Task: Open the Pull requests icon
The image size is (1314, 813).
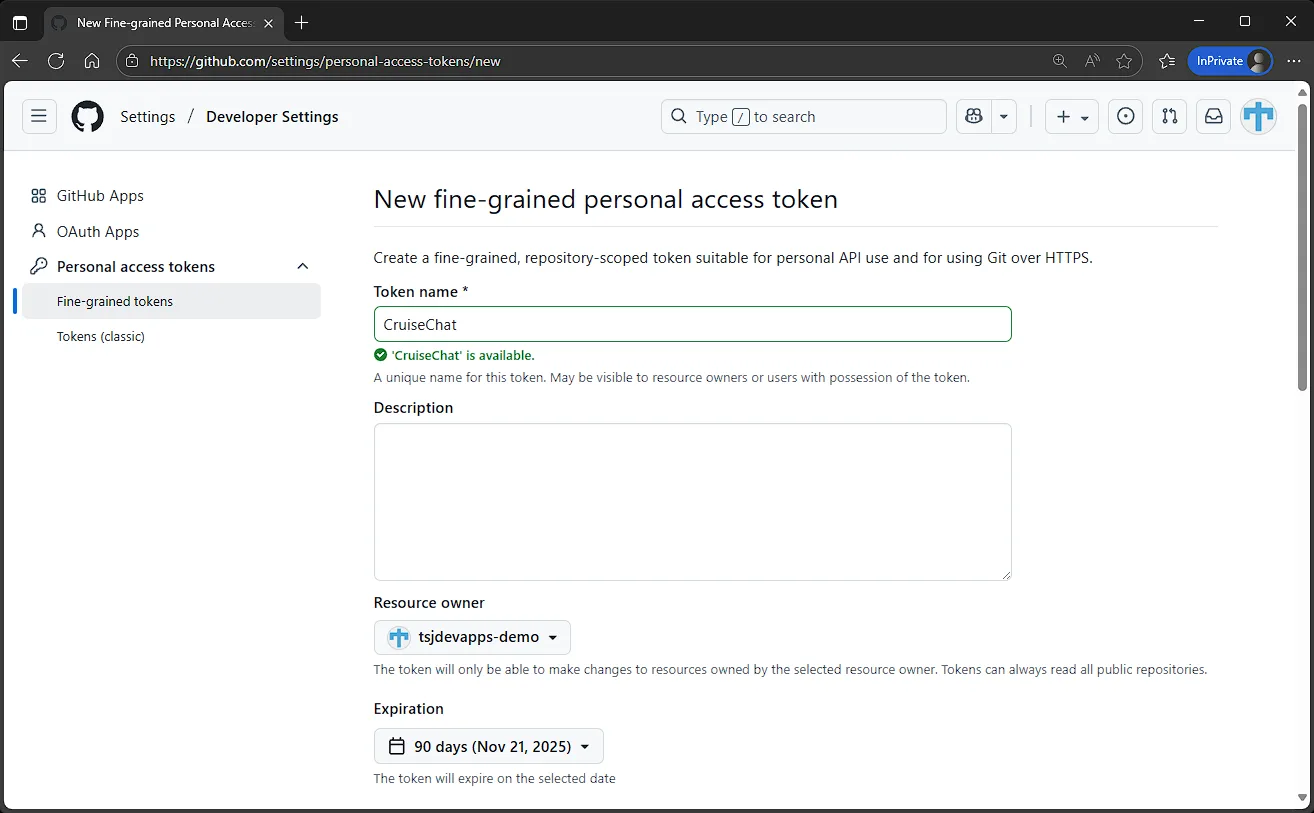Action: (1169, 116)
